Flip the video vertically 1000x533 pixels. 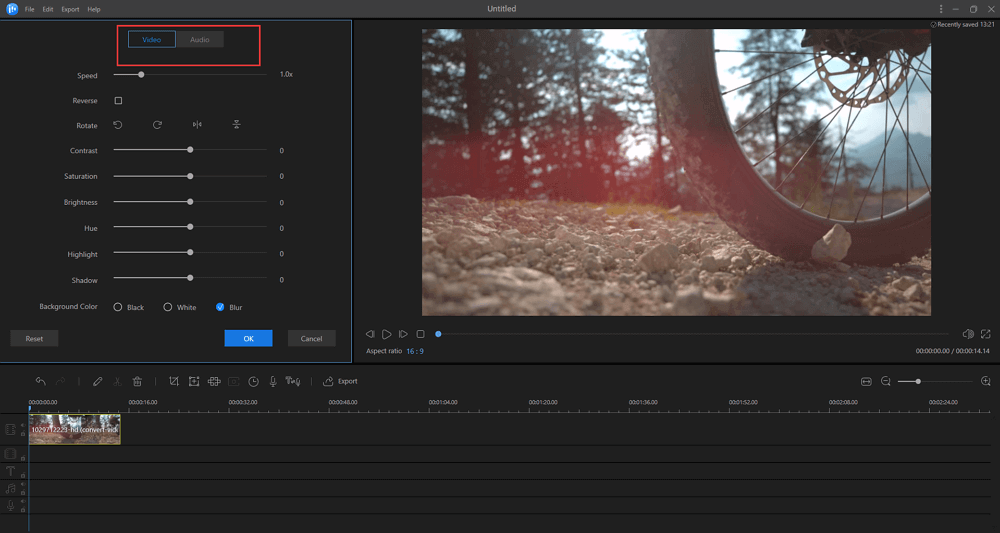click(237, 125)
